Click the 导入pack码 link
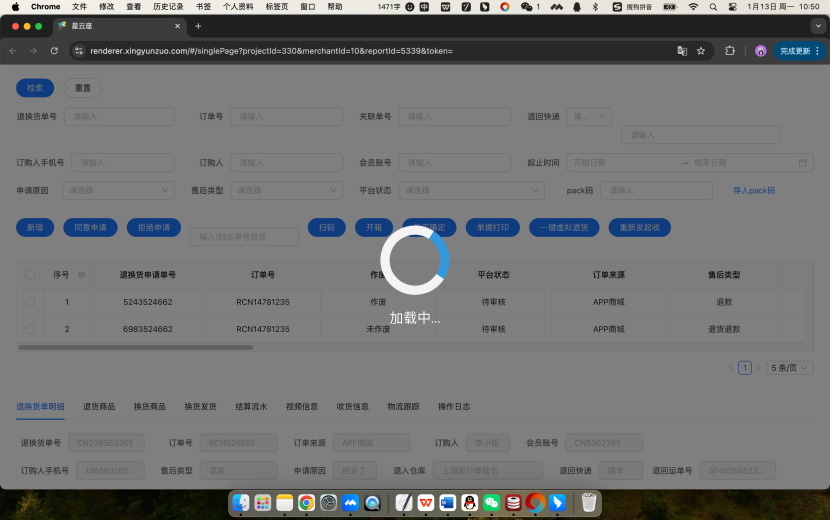Image resolution: width=830 pixels, height=520 pixels. click(754, 190)
